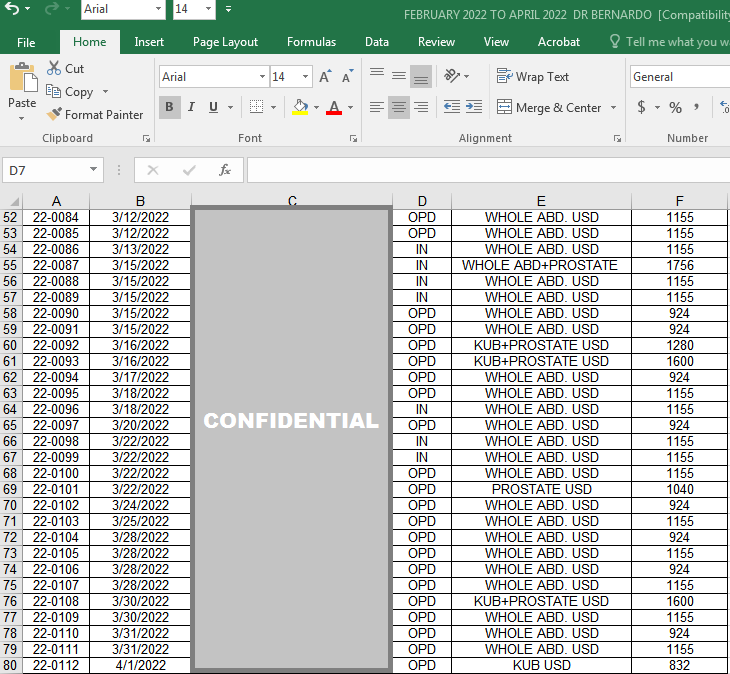Screen dimensions: 730x674
Task: Open the Copy options dropdown arrow
Action: (x=106, y=92)
